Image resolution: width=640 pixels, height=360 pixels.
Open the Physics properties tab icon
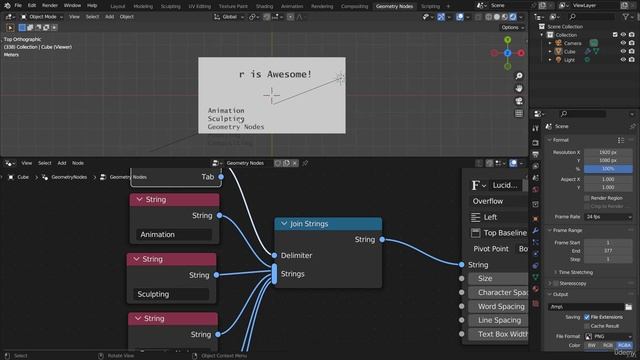point(536,254)
